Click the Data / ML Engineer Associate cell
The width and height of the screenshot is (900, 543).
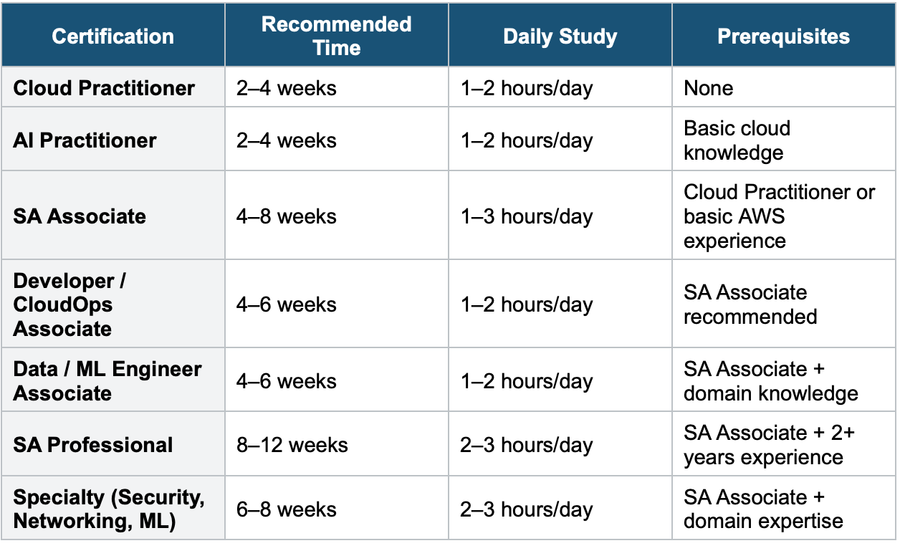point(107,381)
